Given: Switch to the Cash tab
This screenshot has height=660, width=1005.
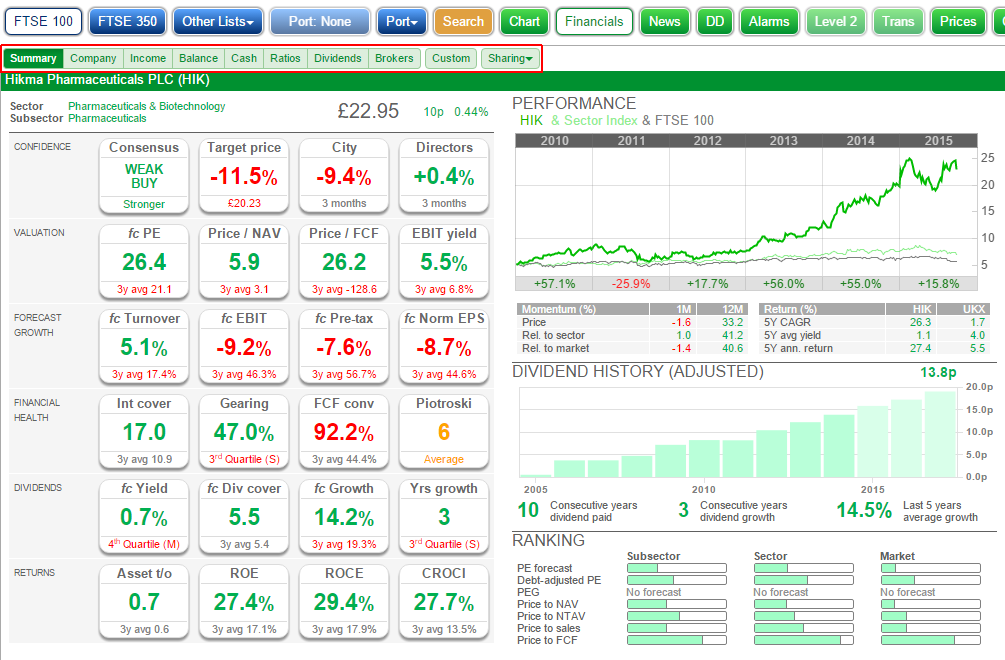Looking at the screenshot, I should 244,58.
